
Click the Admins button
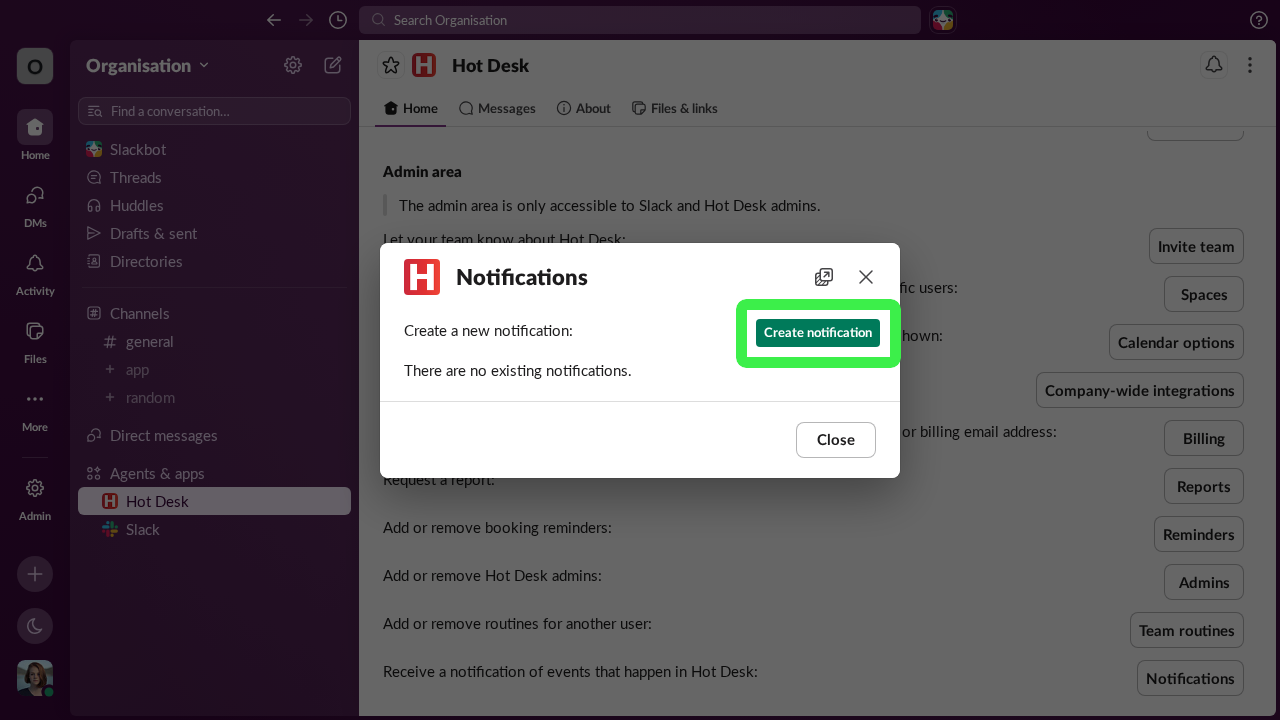tap(1204, 582)
